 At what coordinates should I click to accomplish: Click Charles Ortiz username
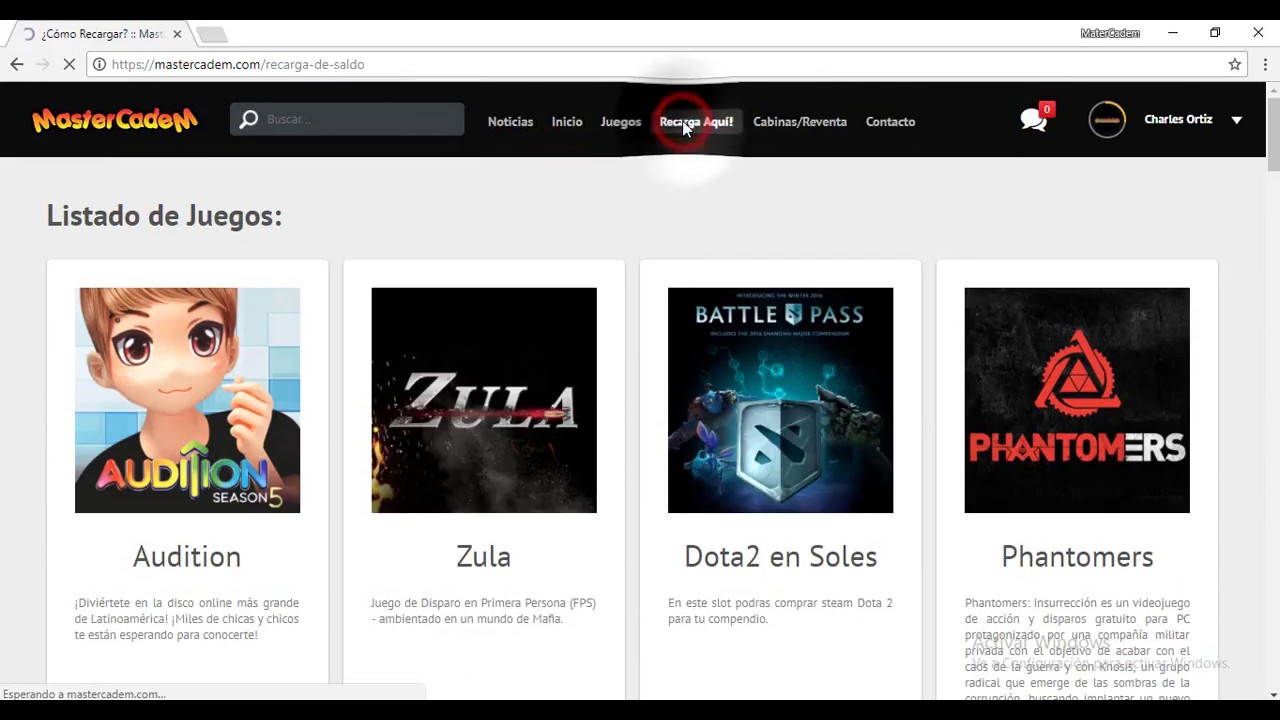[x=1178, y=119]
